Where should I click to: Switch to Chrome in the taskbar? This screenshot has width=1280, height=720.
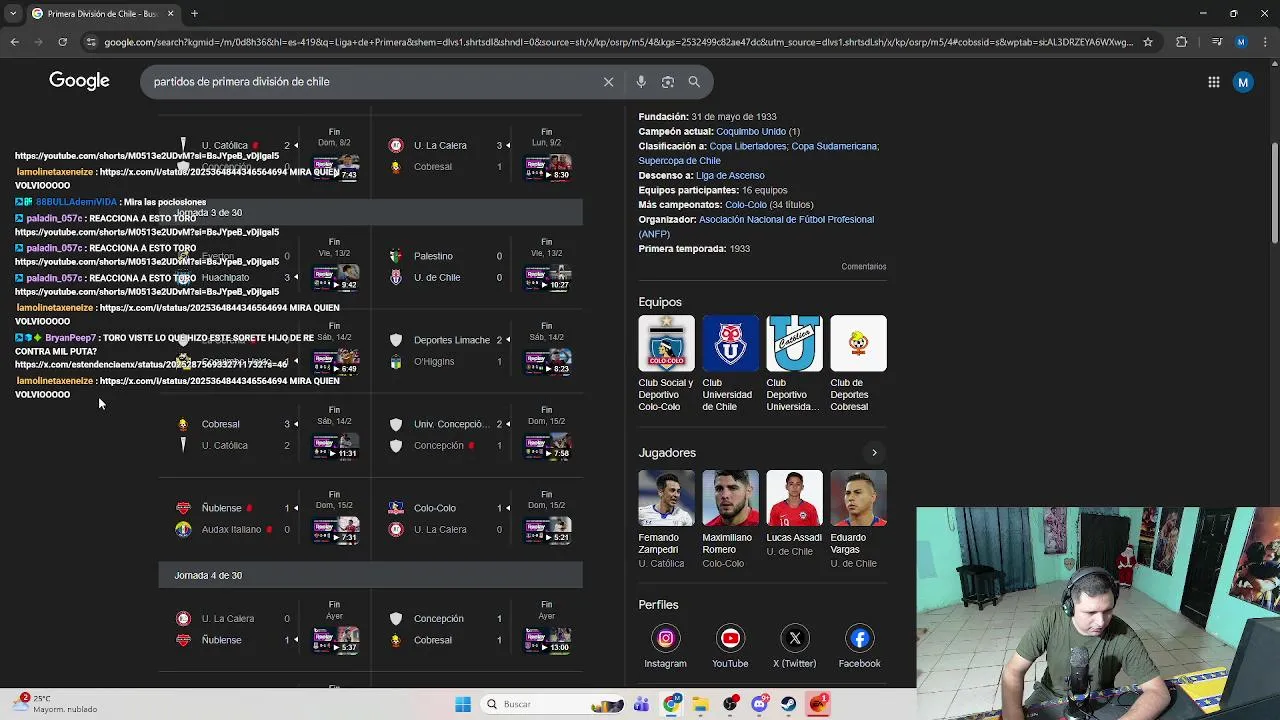click(671, 704)
